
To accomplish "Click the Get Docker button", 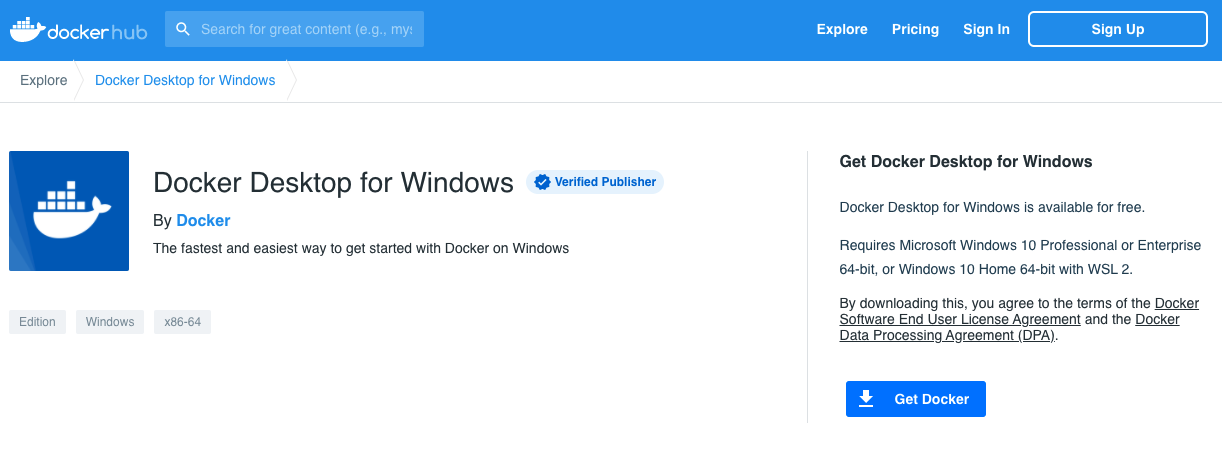I will pos(916,399).
